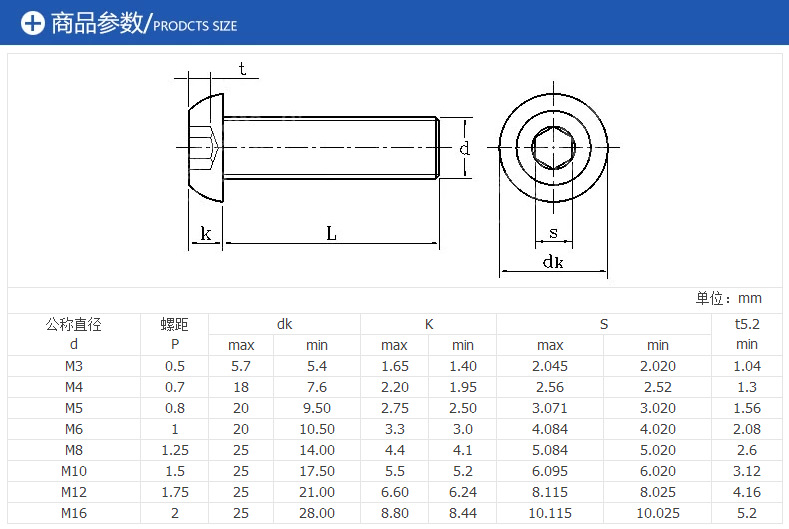Click the plus icon in blue header
This screenshot has width=789, height=529.
(x=33, y=23)
